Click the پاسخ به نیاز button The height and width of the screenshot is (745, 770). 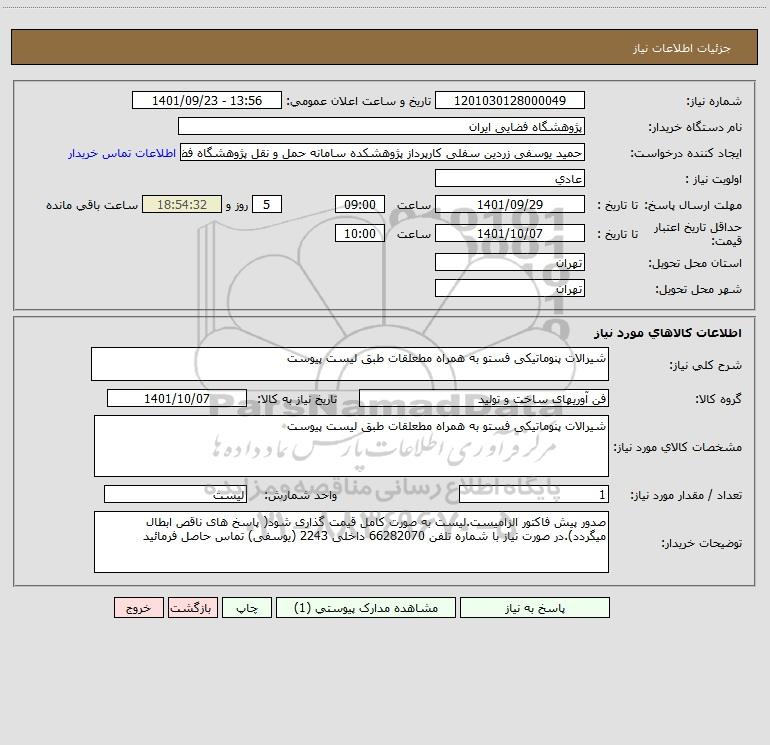535,607
